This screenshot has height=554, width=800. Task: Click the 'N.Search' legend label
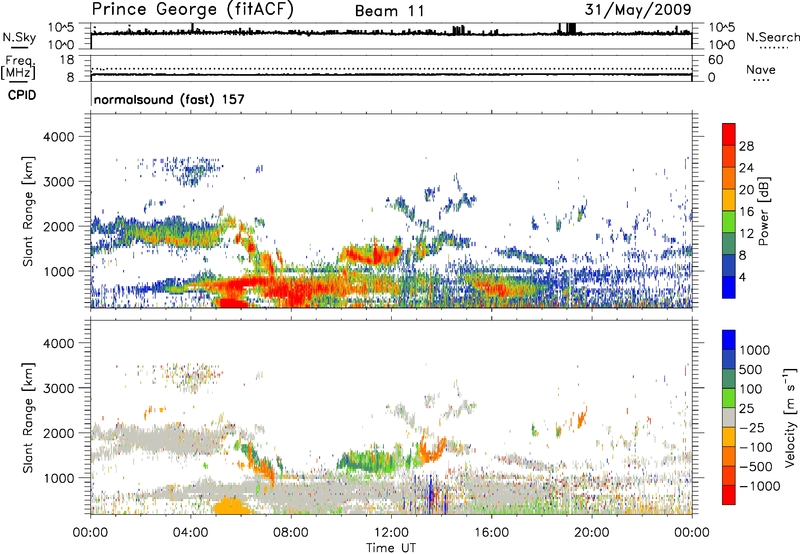772,37
